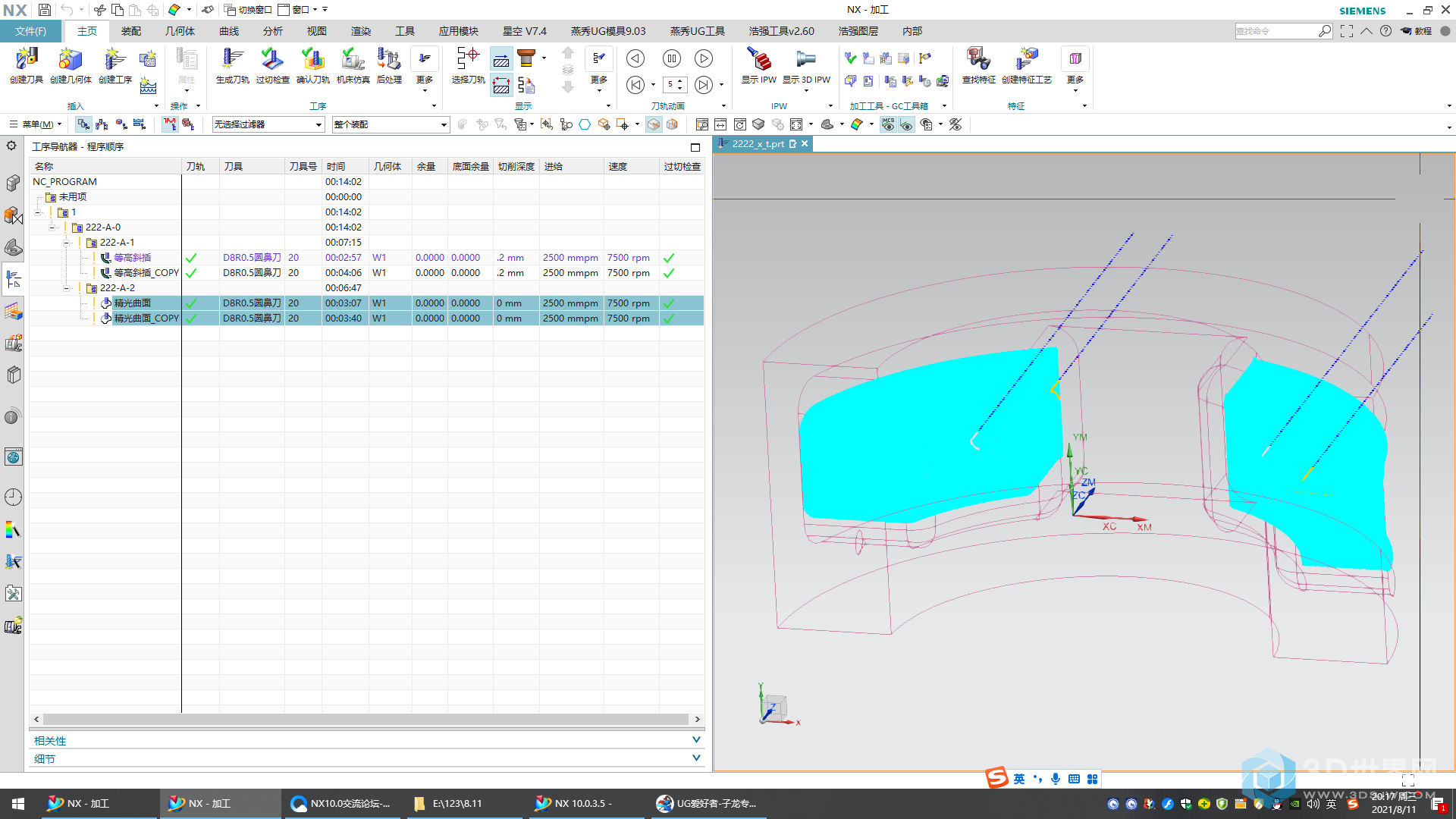Play the tool path animation forward

click(x=704, y=58)
